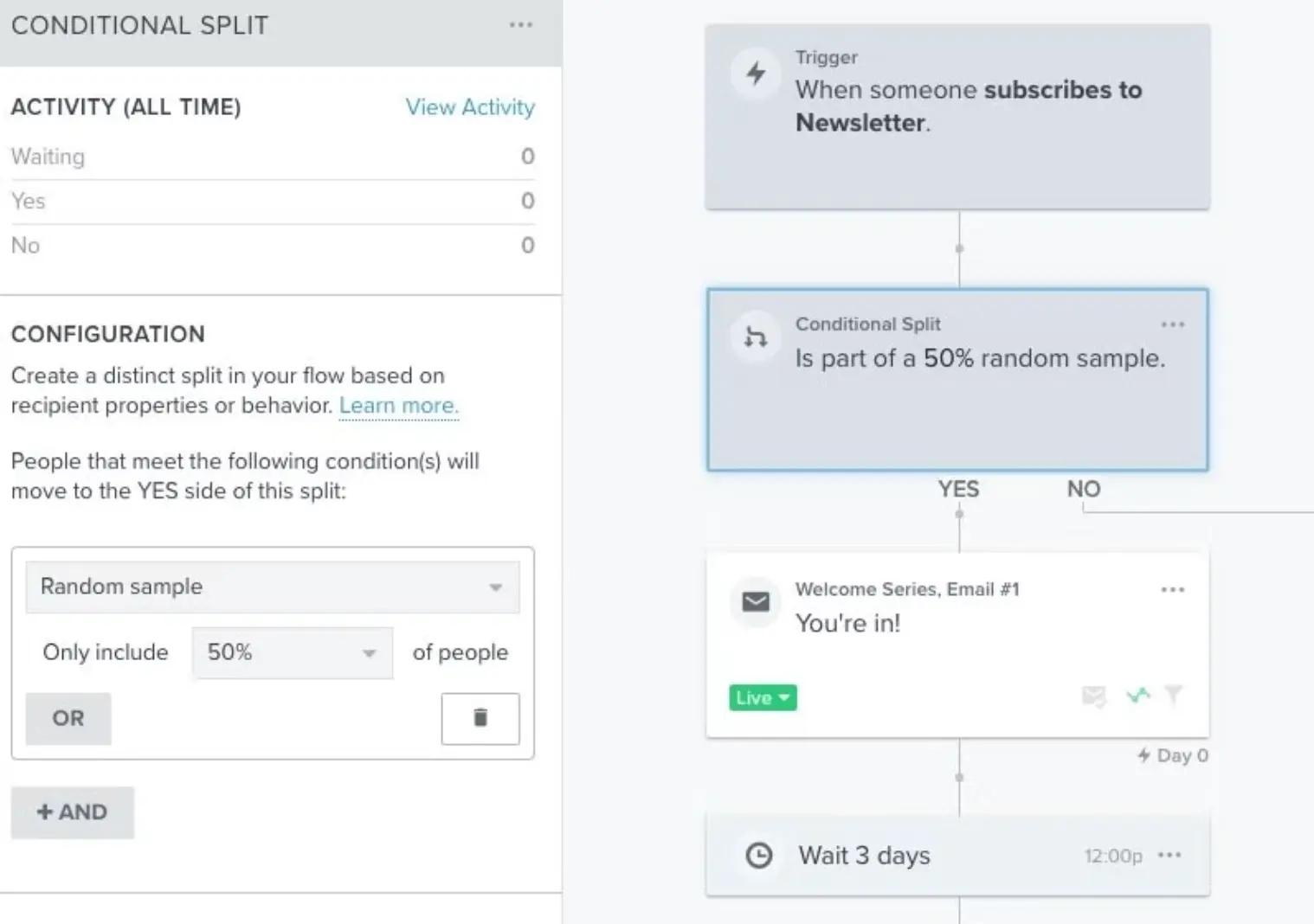Click the + AND button

coord(73,812)
